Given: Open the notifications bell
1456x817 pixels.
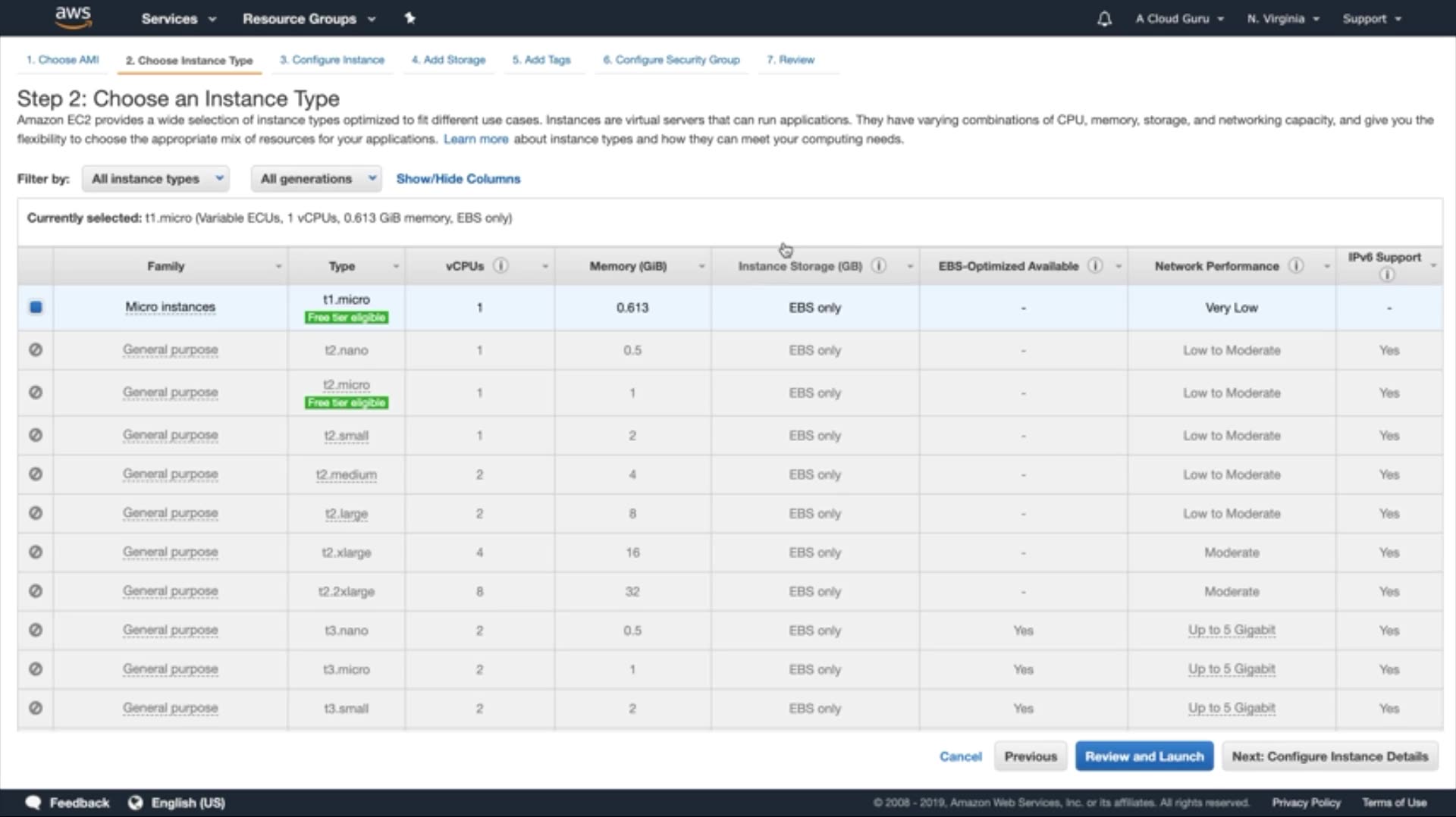Looking at the screenshot, I should pos(1104,19).
